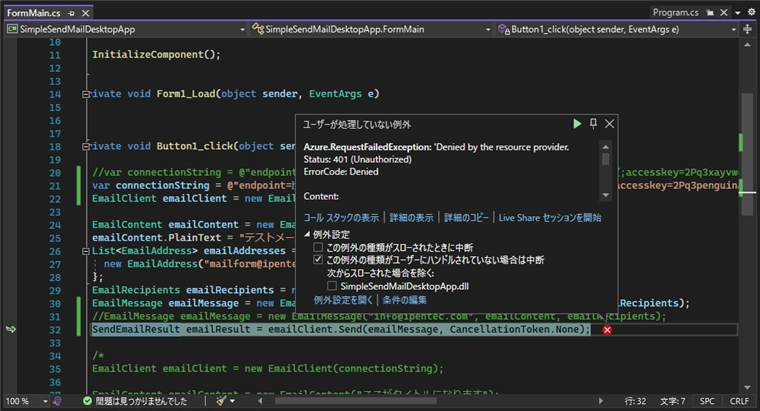The image size is (760, 411).
Task: Continue execution with the green play icon
Action: click(x=577, y=124)
